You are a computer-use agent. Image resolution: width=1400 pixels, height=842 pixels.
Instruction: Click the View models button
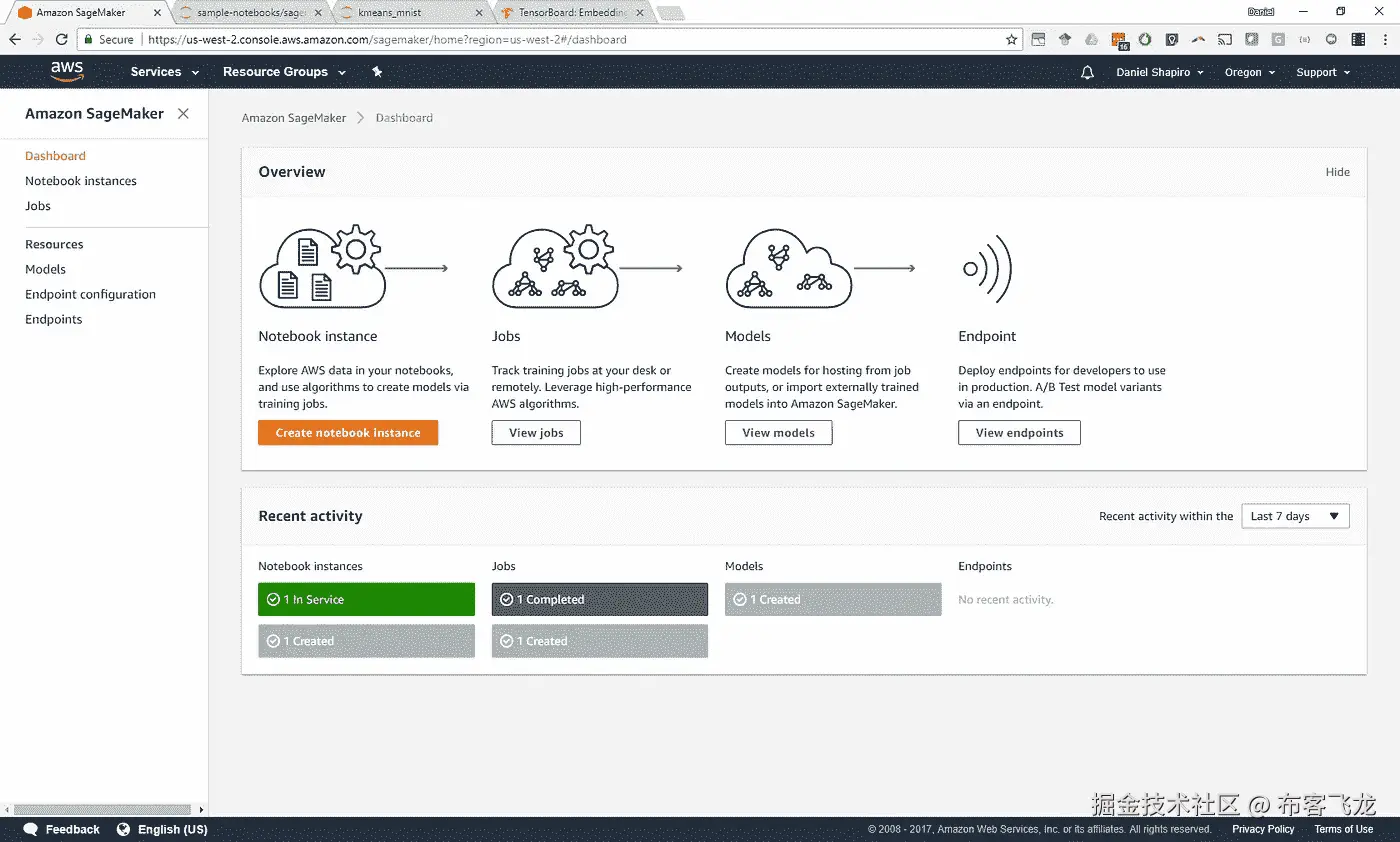click(x=778, y=433)
